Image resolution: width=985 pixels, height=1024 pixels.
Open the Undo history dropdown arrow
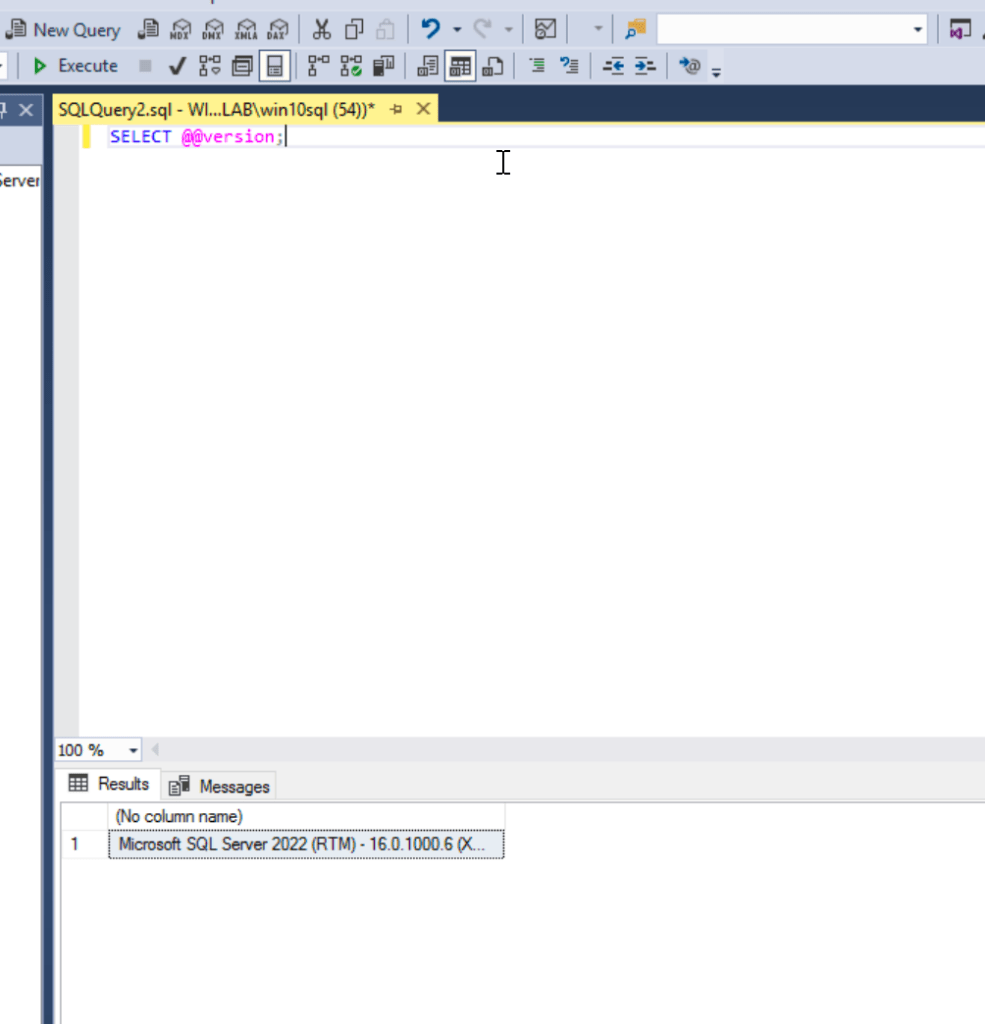[x=457, y=30]
